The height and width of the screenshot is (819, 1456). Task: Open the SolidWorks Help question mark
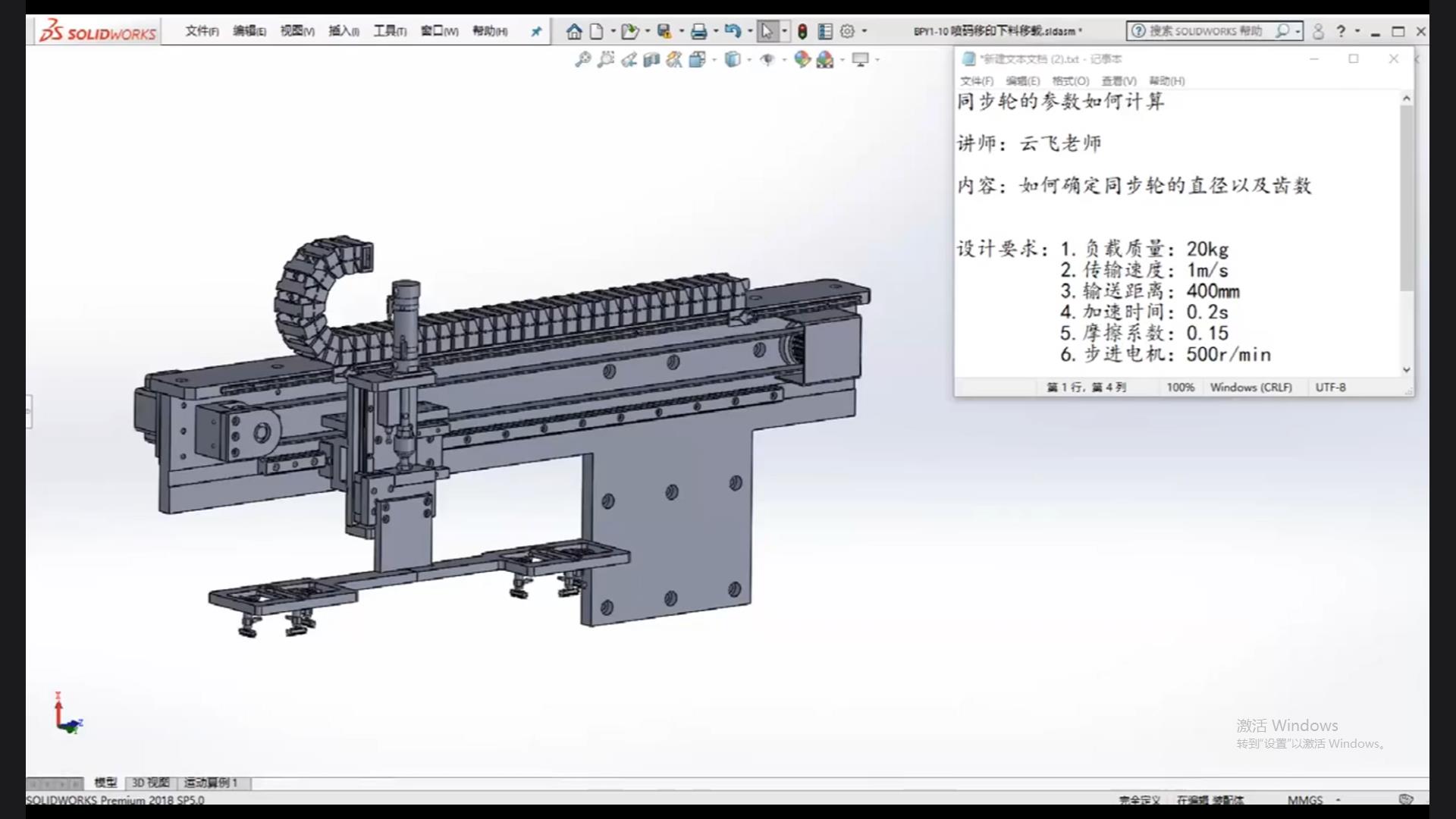point(1341,31)
